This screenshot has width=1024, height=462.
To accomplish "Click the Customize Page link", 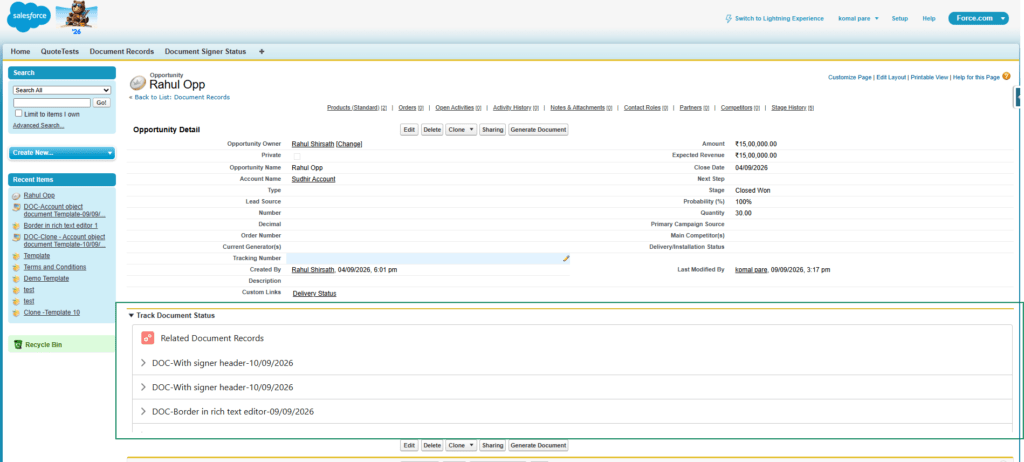I will click(850, 77).
